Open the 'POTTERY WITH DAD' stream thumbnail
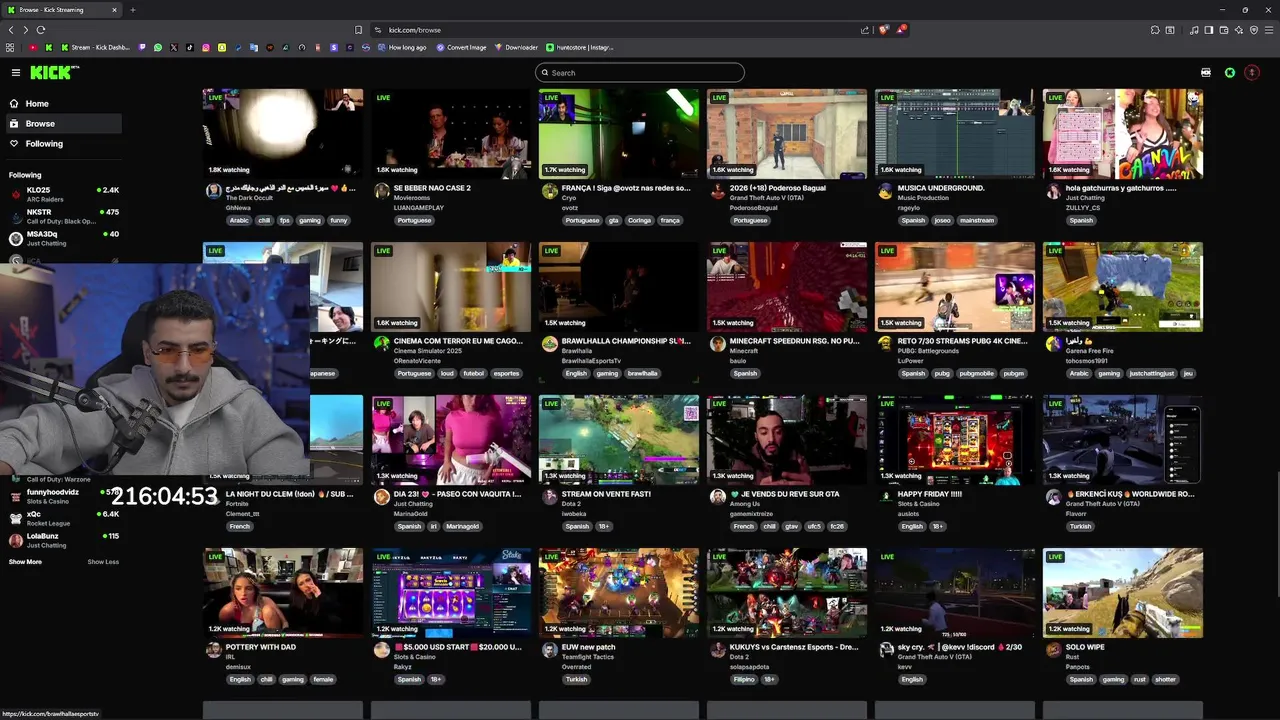Image resolution: width=1280 pixels, height=720 pixels. (283, 592)
